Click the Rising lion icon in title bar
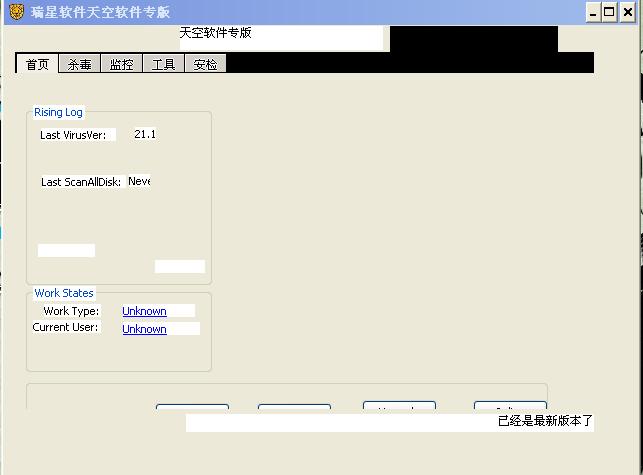This screenshot has width=643, height=475. pyautogui.click(x=16, y=12)
